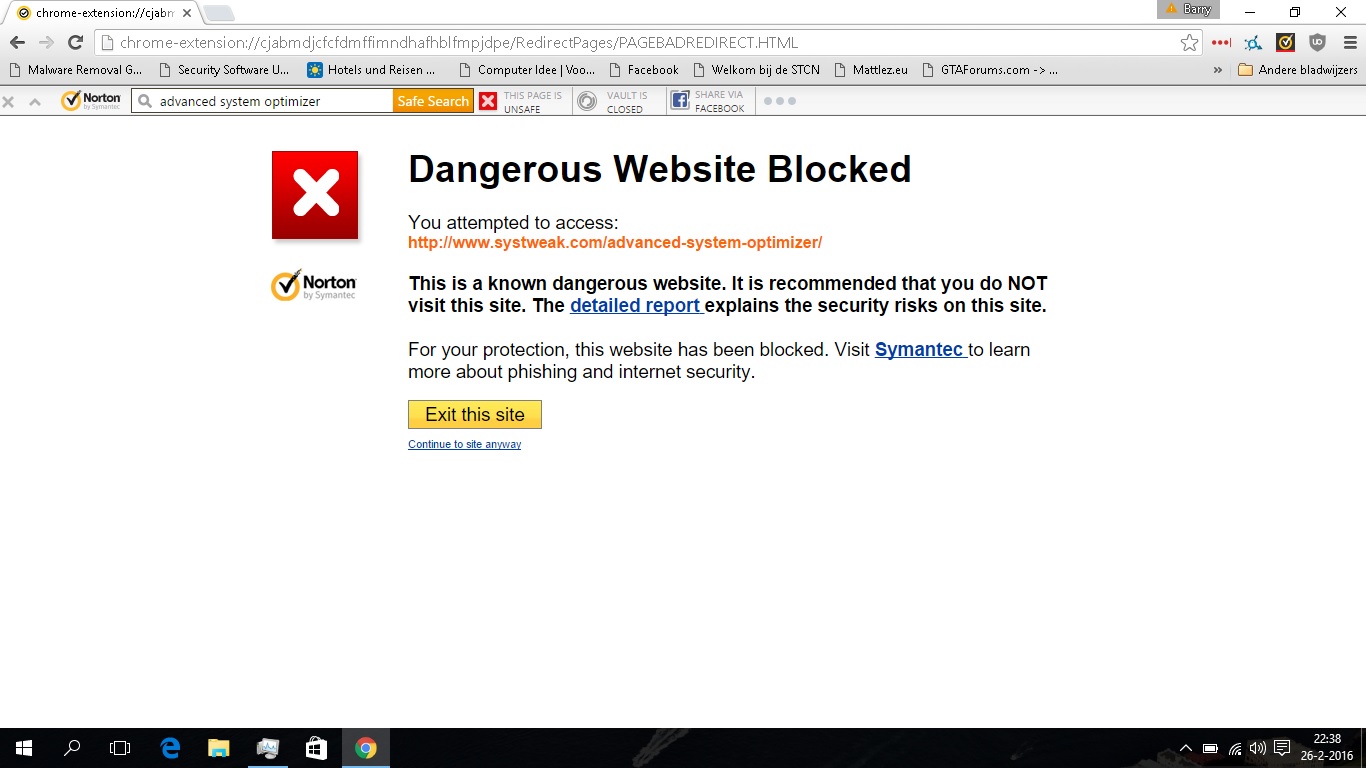This screenshot has width=1366, height=768.
Task: Click the Norton logo in the toolbar
Action: tap(91, 101)
